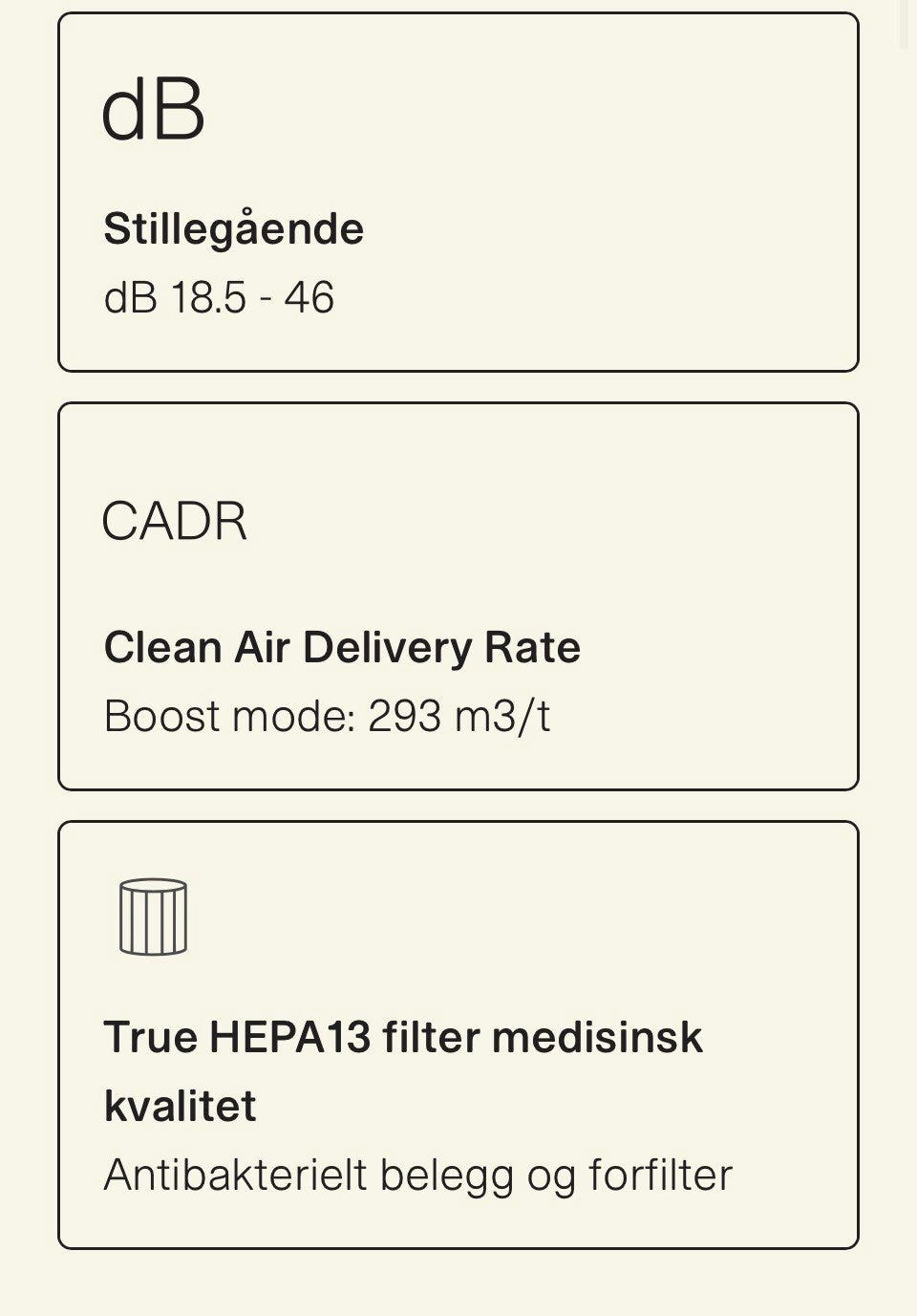Click the 18.5 minimum decibel value
Screen dimensions: 917x1316
click(207, 297)
